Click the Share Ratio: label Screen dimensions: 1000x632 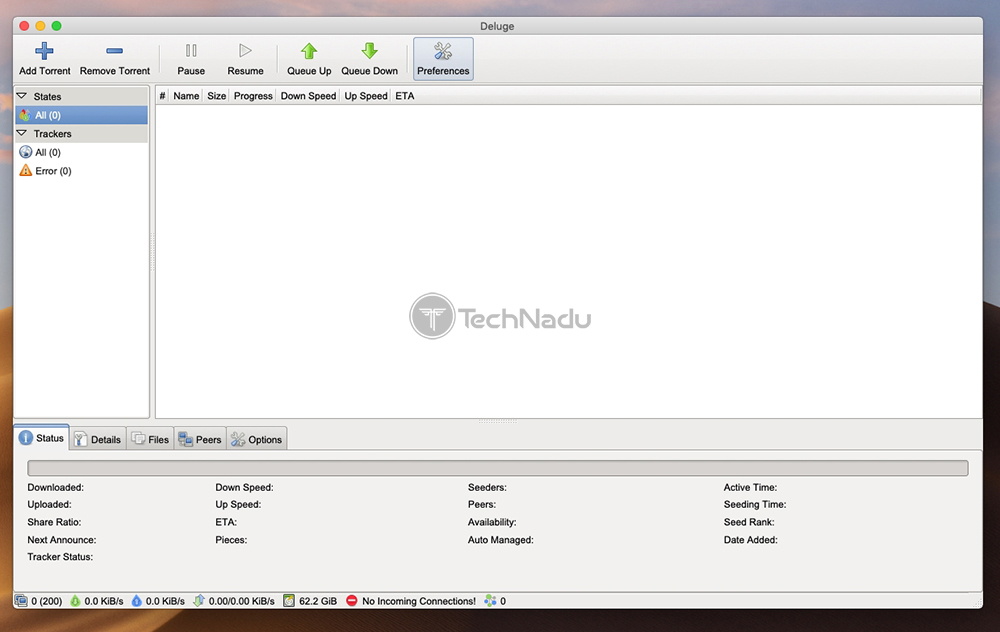pyautogui.click(x=54, y=522)
